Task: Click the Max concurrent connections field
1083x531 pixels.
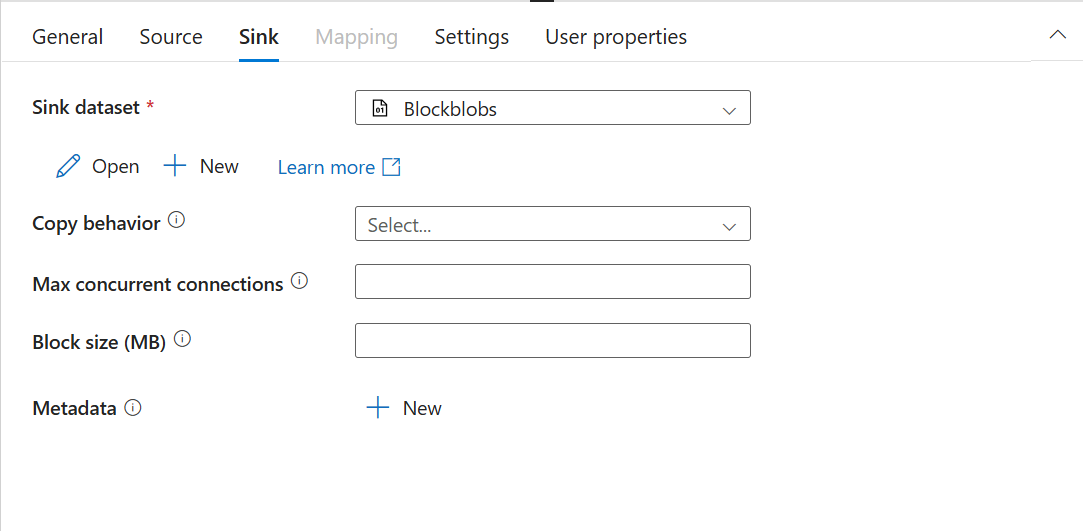Action: click(x=552, y=282)
